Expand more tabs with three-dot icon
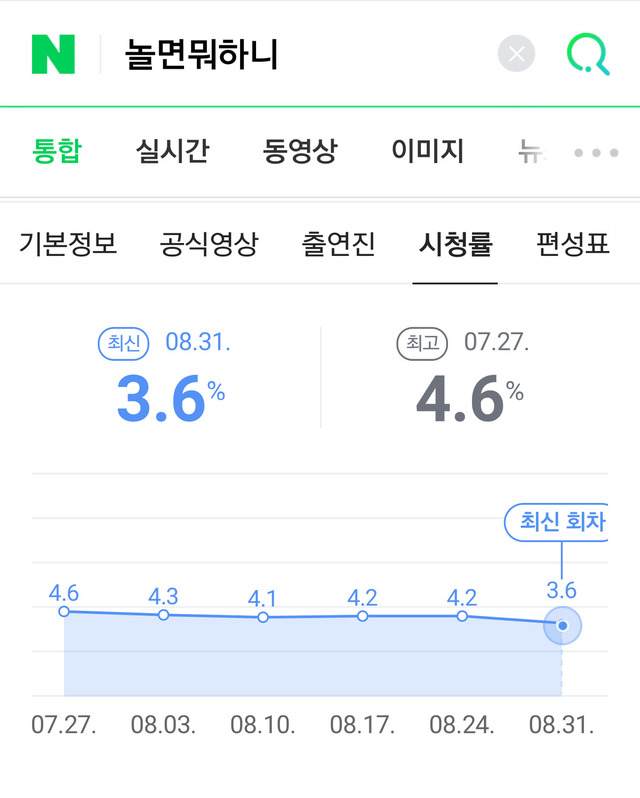 (x=597, y=153)
